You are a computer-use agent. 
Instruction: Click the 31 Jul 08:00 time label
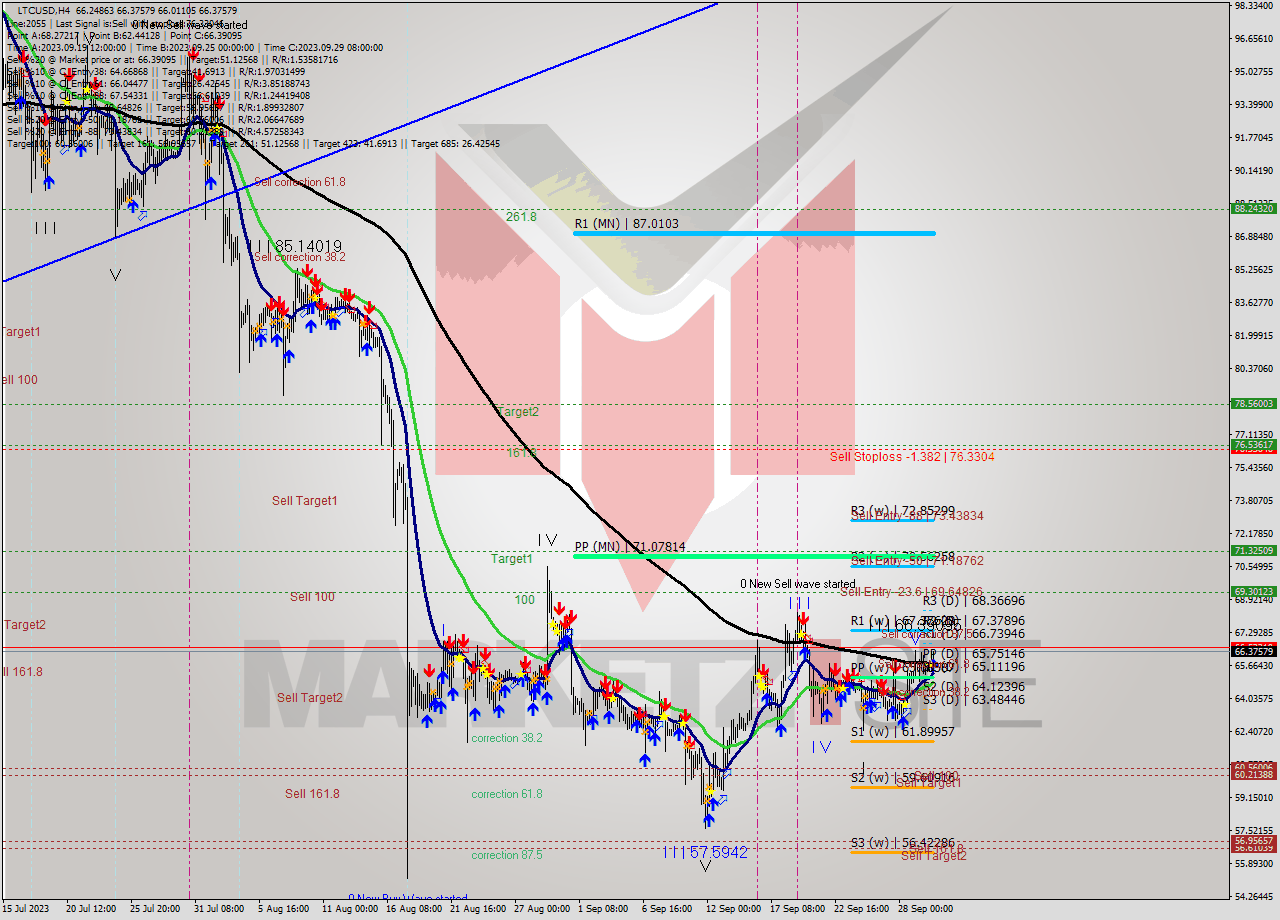pyautogui.click(x=218, y=909)
